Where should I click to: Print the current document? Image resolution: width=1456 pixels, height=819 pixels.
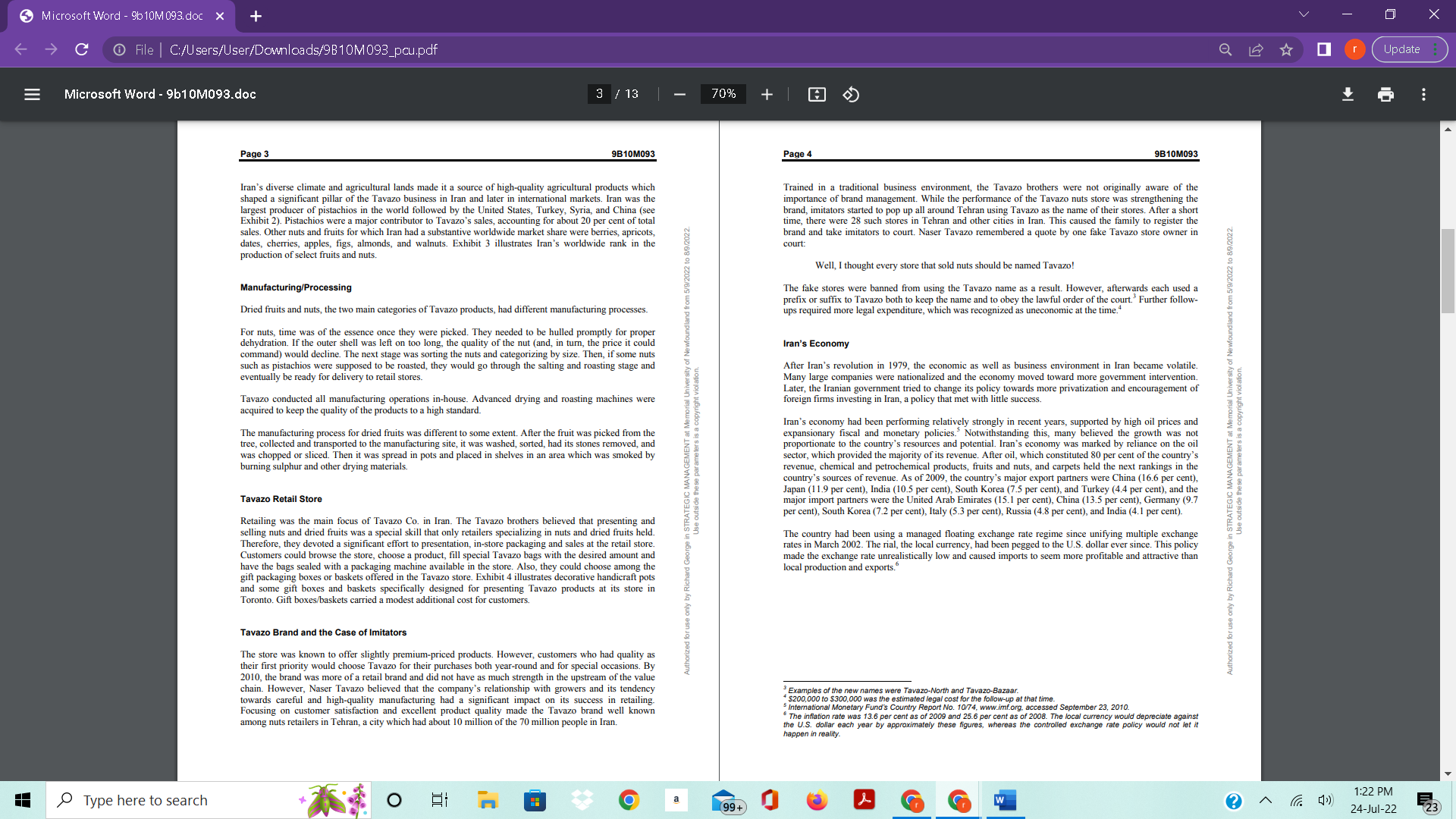pos(1385,94)
